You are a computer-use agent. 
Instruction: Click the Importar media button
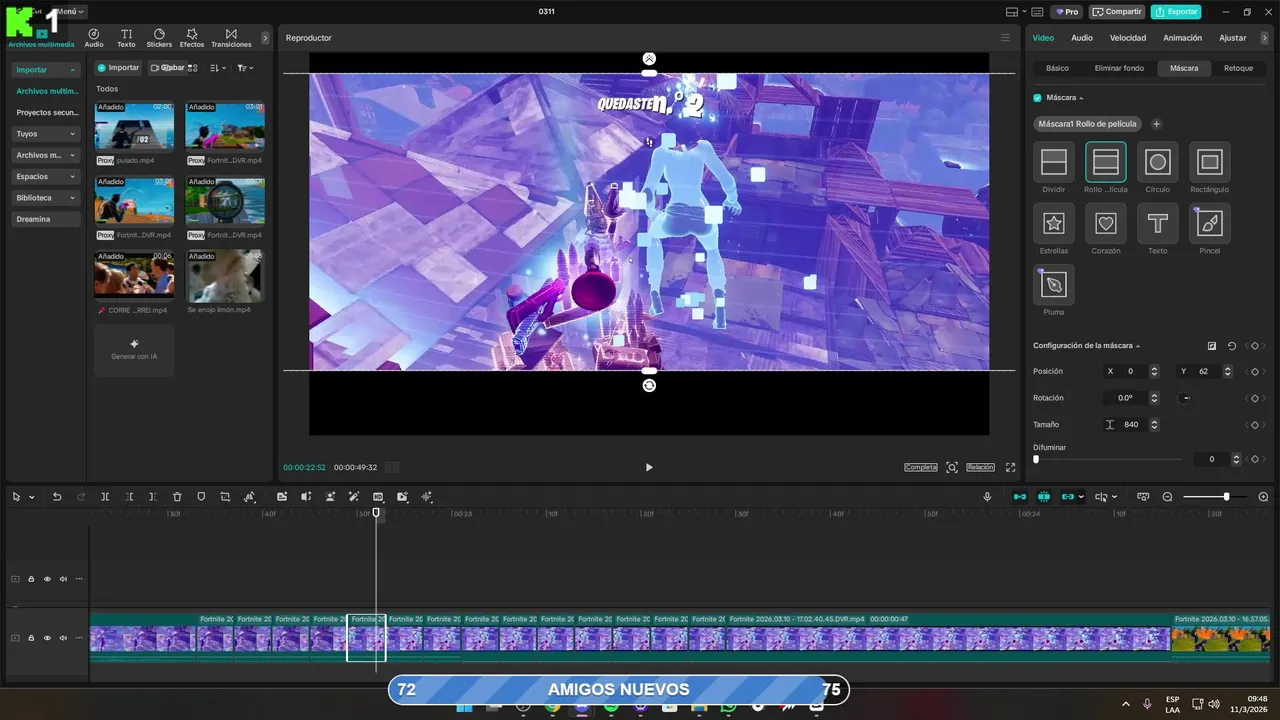[118, 68]
